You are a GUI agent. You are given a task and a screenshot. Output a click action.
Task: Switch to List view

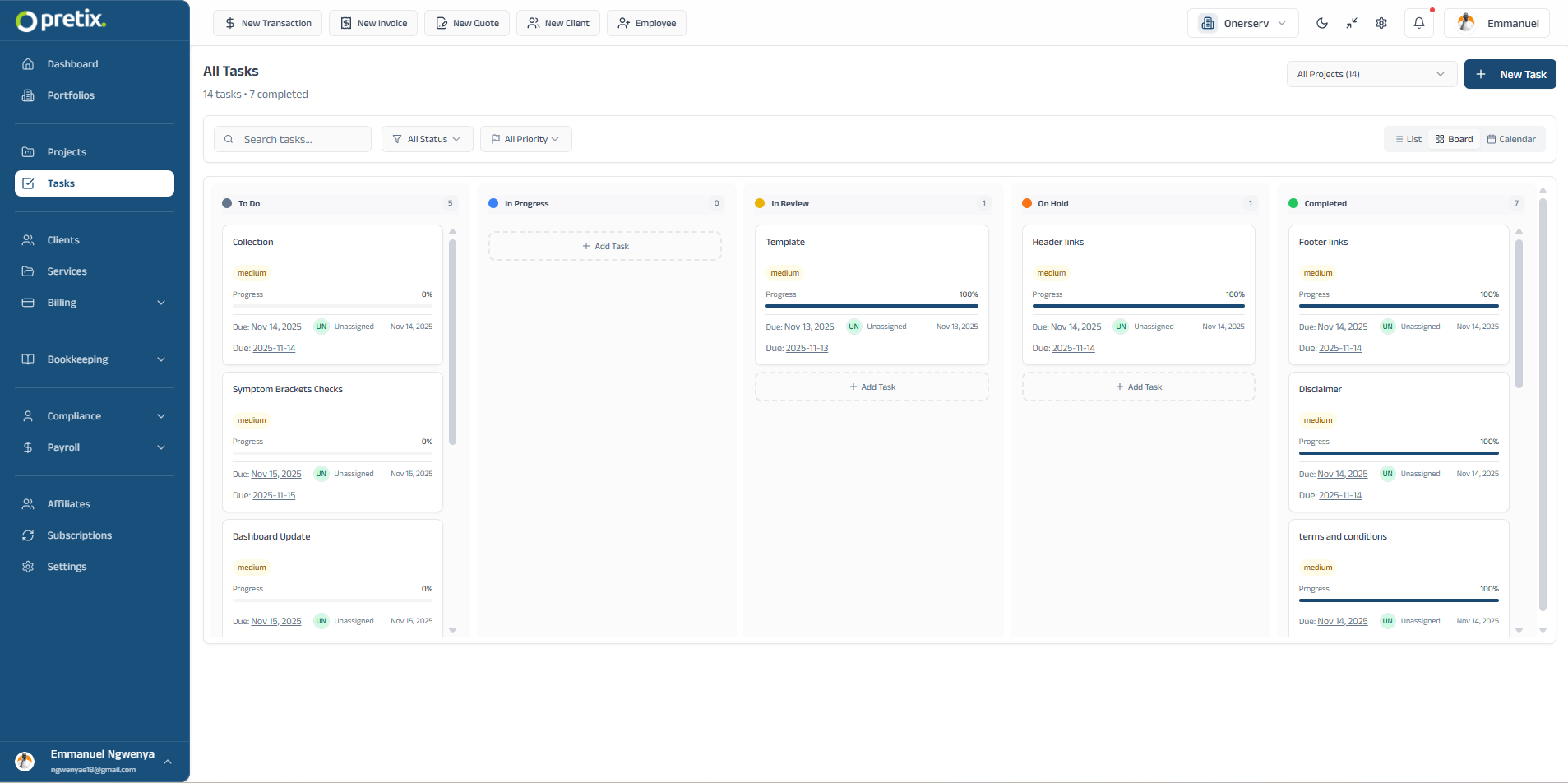click(x=1408, y=138)
